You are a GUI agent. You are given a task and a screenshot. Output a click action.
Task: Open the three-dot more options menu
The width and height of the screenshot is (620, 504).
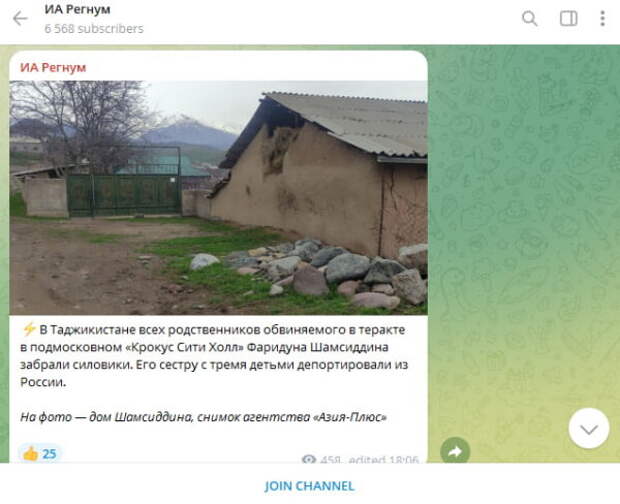(x=602, y=18)
